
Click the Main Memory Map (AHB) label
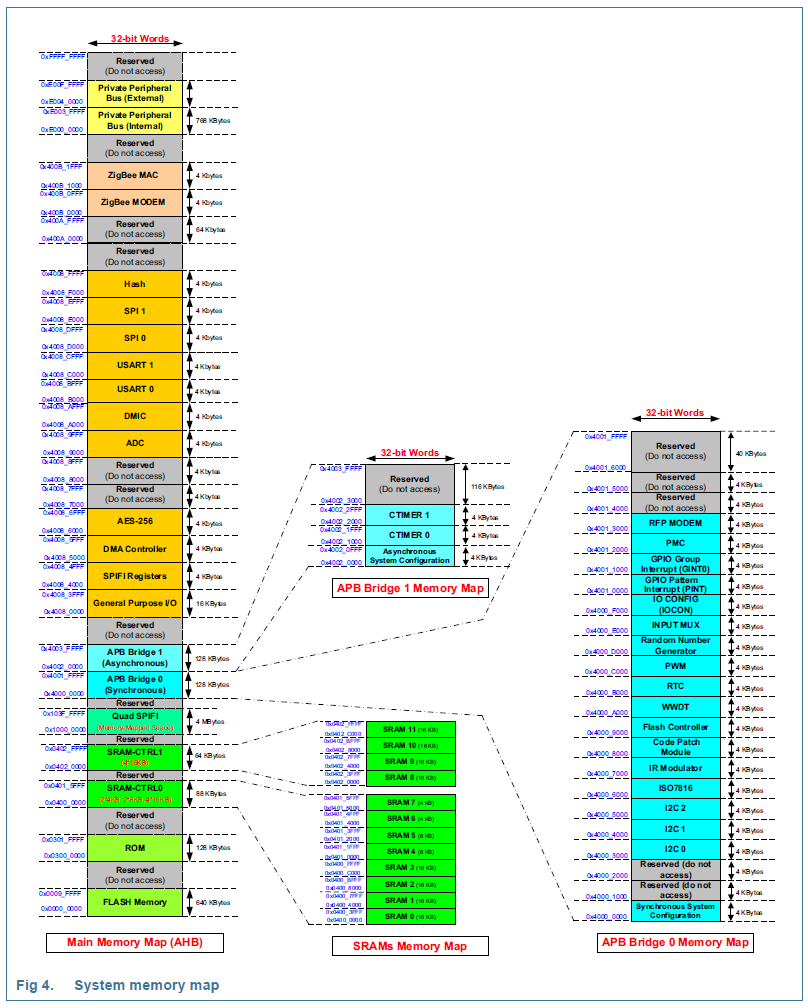(x=135, y=942)
